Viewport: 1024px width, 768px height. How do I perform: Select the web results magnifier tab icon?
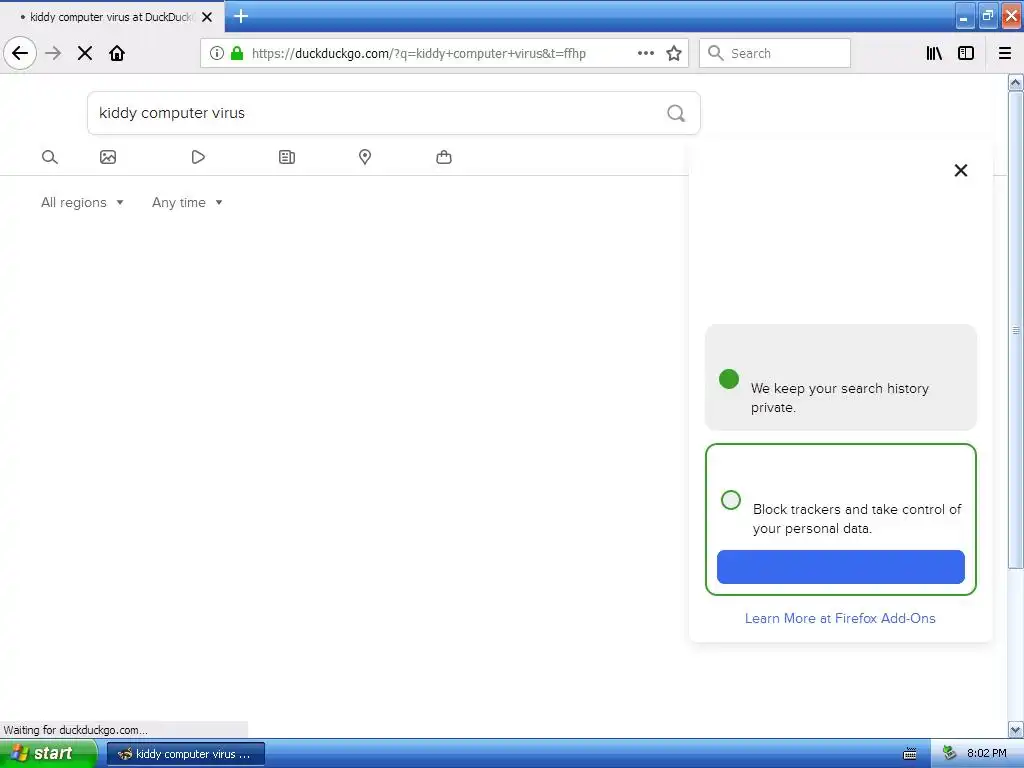(x=50, y=157)
